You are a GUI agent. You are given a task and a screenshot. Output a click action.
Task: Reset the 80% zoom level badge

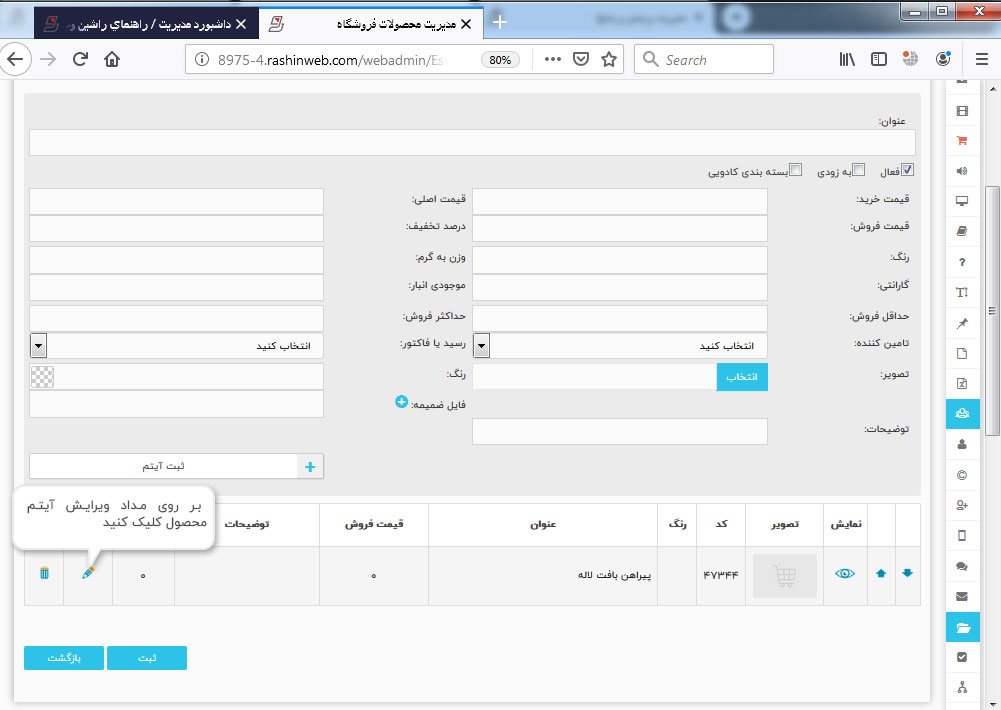point(500,60)
